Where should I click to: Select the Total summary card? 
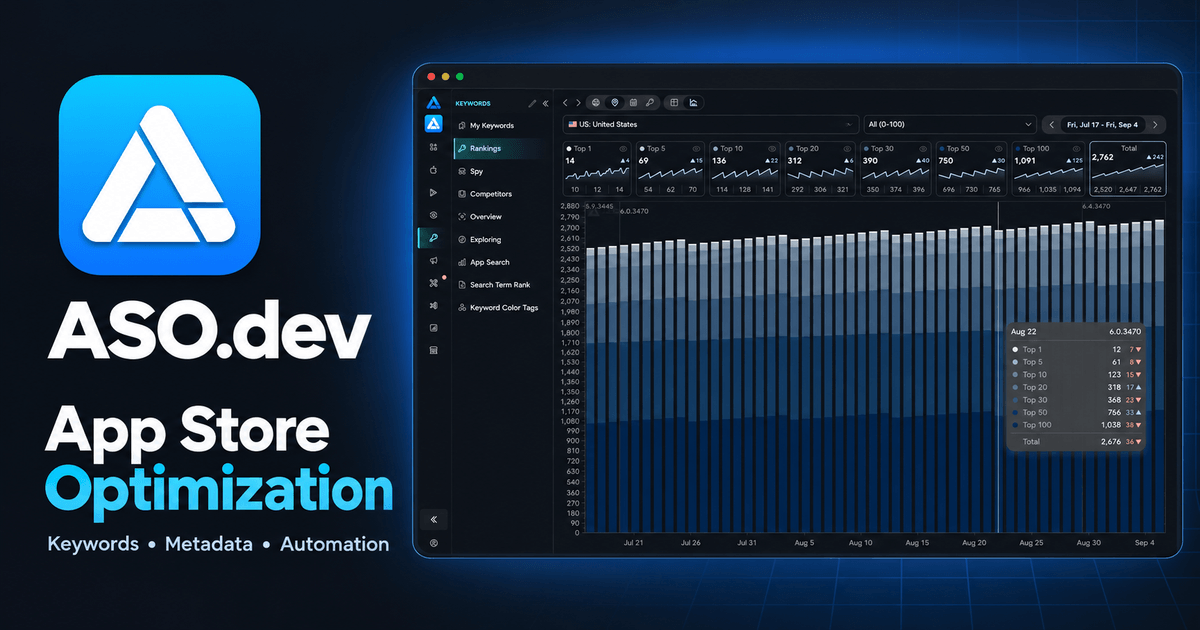(x=1127, y=168)
